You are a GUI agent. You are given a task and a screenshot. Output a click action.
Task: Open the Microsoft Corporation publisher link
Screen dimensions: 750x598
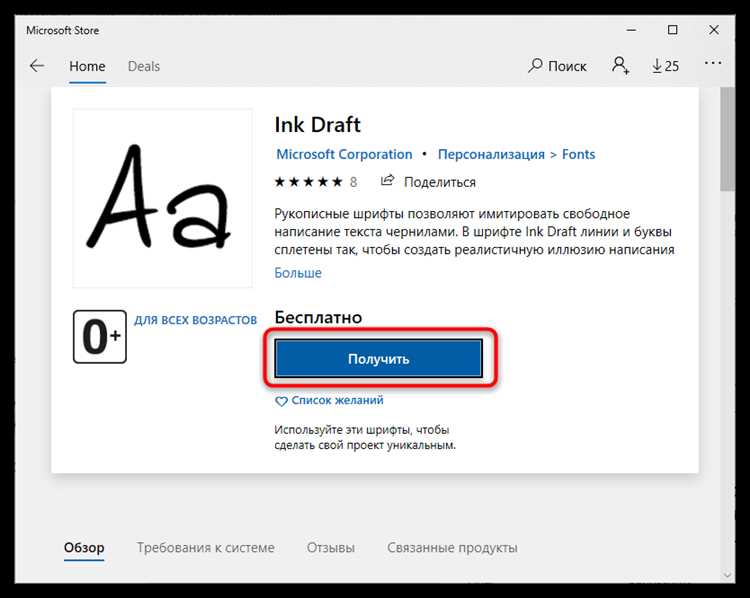(x=344, y=154)
